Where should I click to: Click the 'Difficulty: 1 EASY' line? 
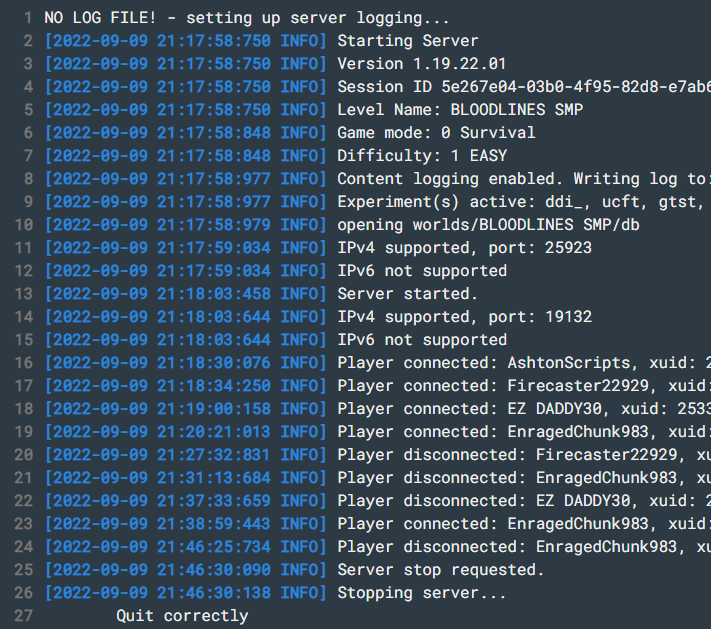(x=422, y=156)
